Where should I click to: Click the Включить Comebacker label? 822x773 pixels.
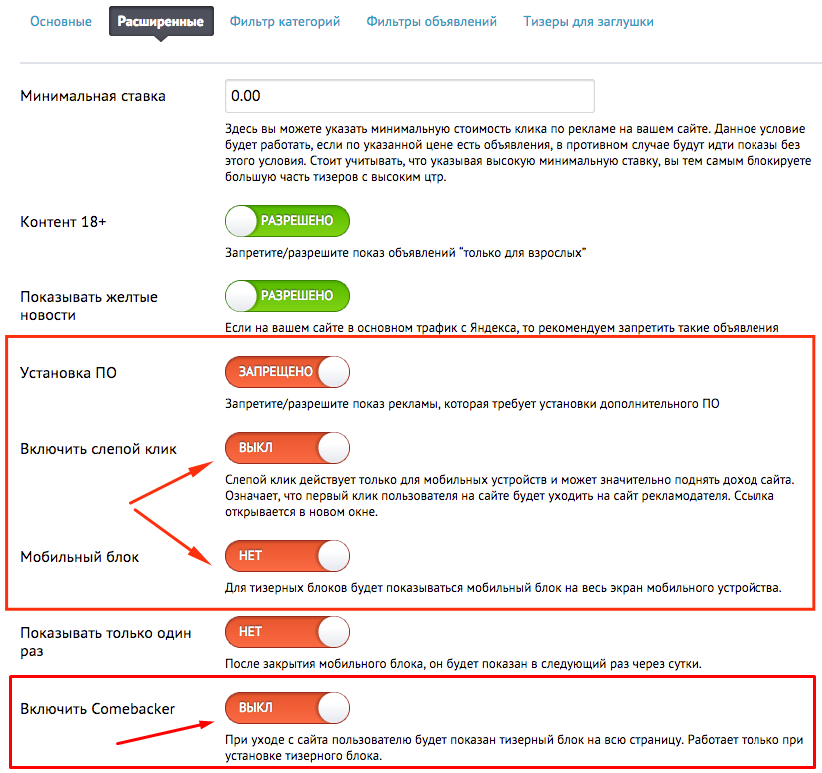pyautogui.click(x=98, y=709)
